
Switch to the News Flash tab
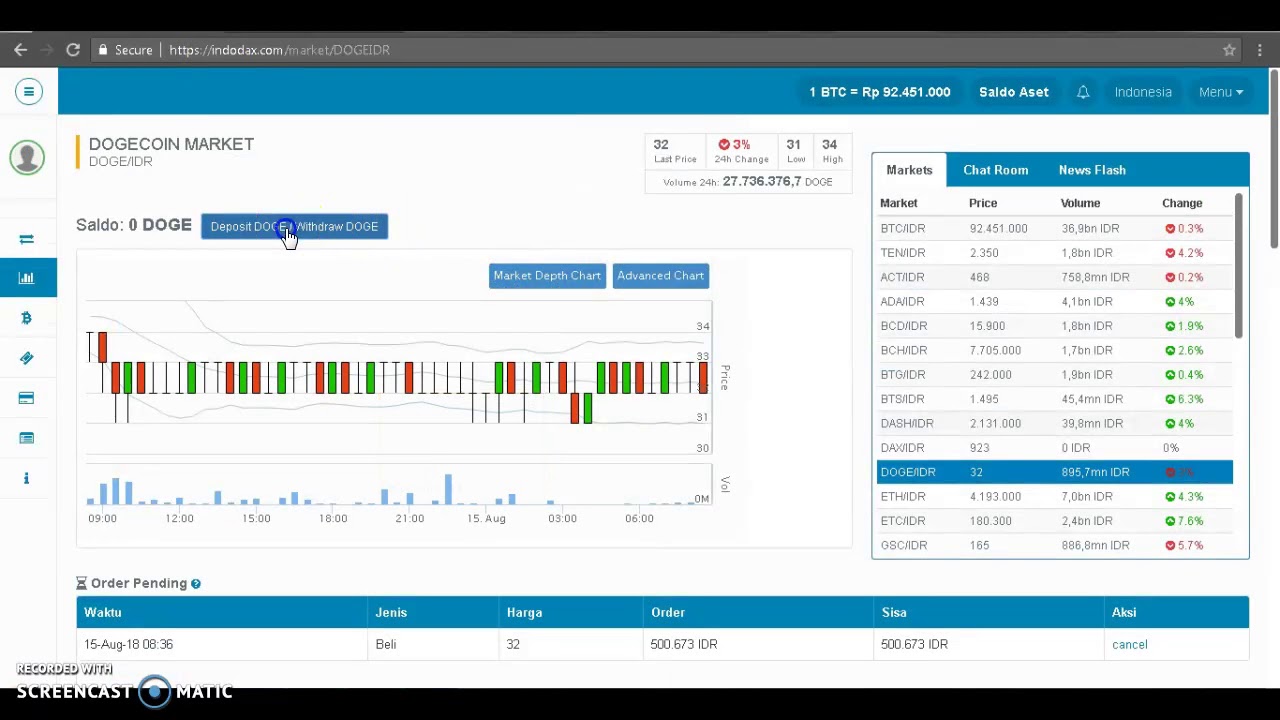[x=1092, y=170]
